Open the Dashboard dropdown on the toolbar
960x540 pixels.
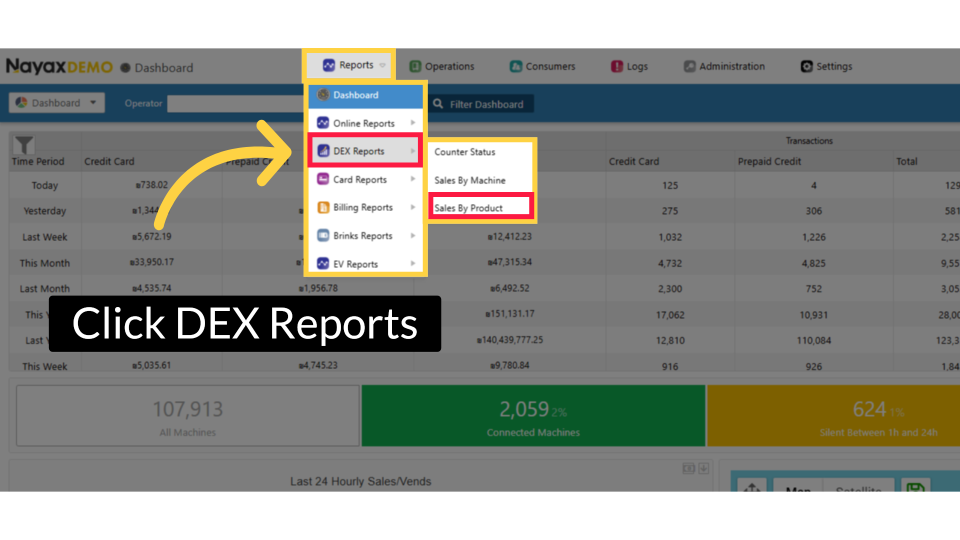(56, 103)
